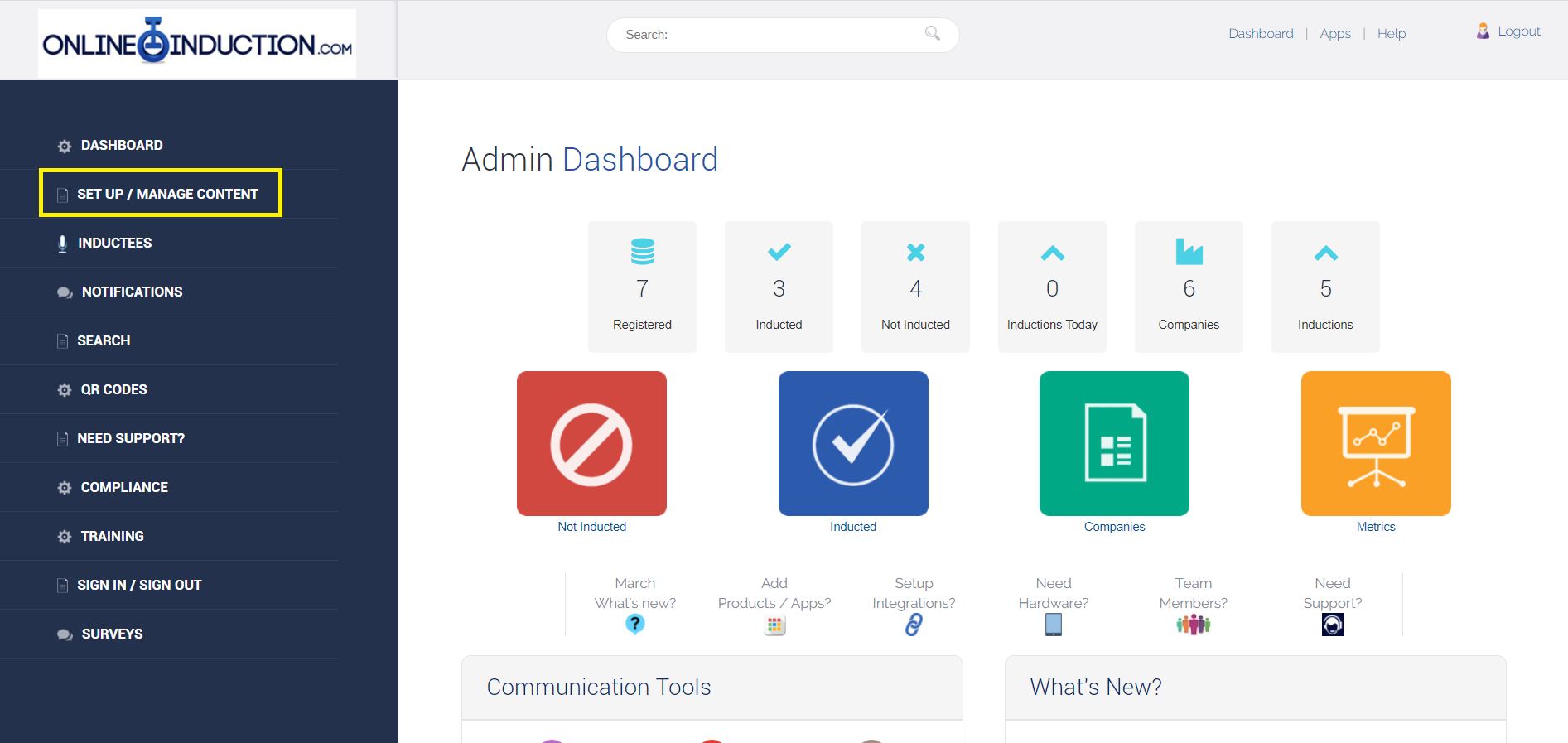Click the March What's new question icon
Screen dimensions: 1568x743
(x=635, y=624)
